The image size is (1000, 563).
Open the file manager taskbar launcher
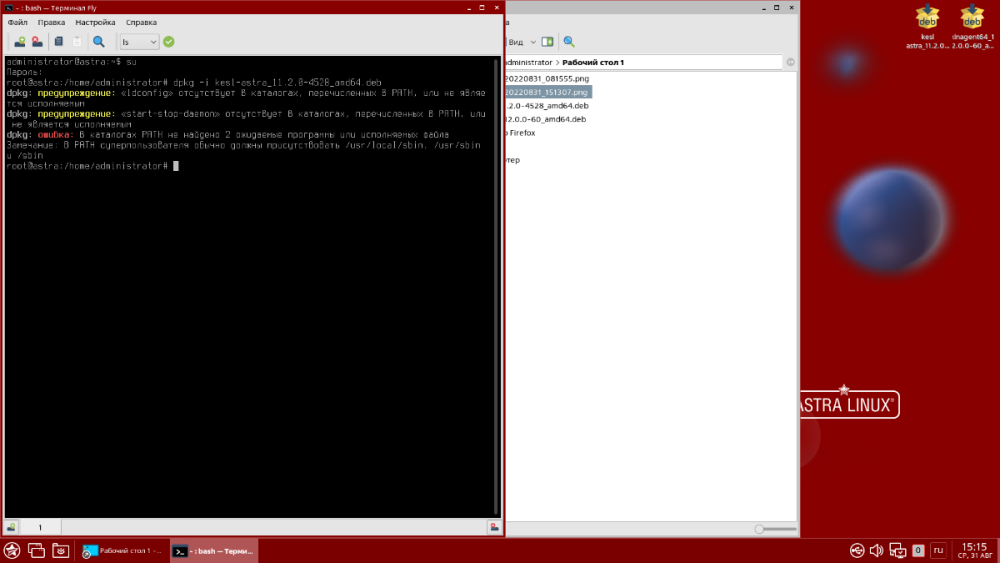coord(61,550)
